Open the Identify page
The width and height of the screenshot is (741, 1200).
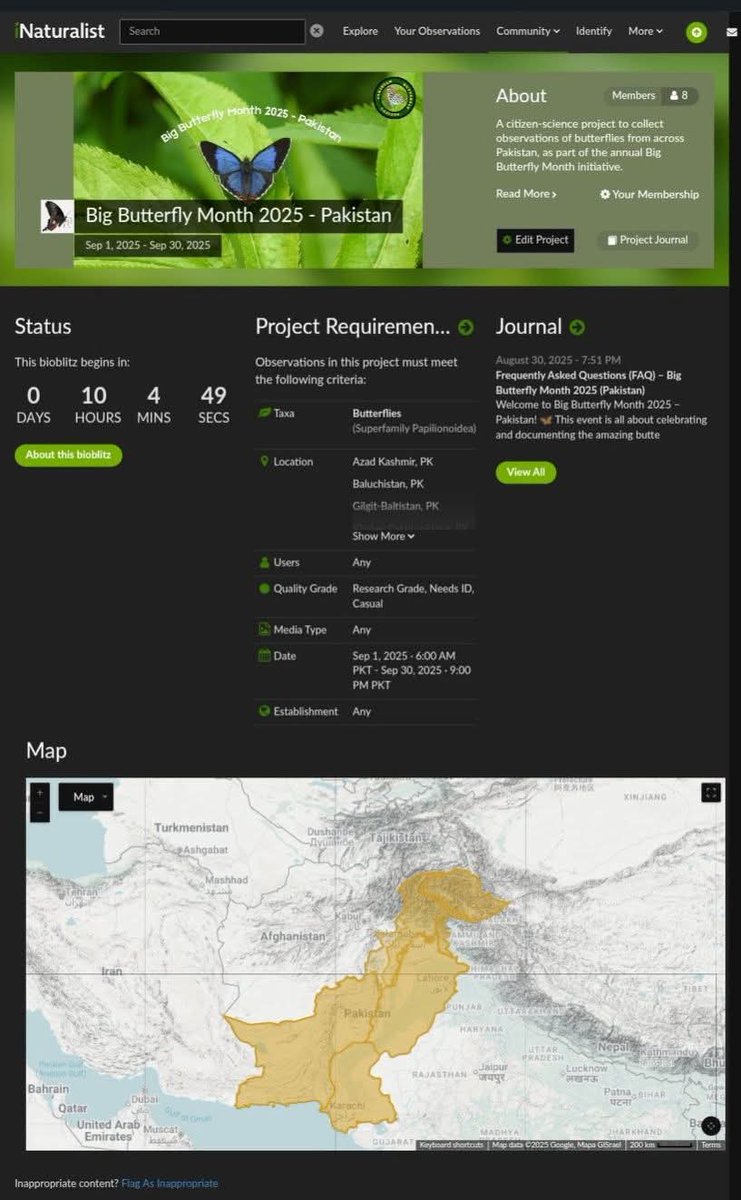pos(594,31)
